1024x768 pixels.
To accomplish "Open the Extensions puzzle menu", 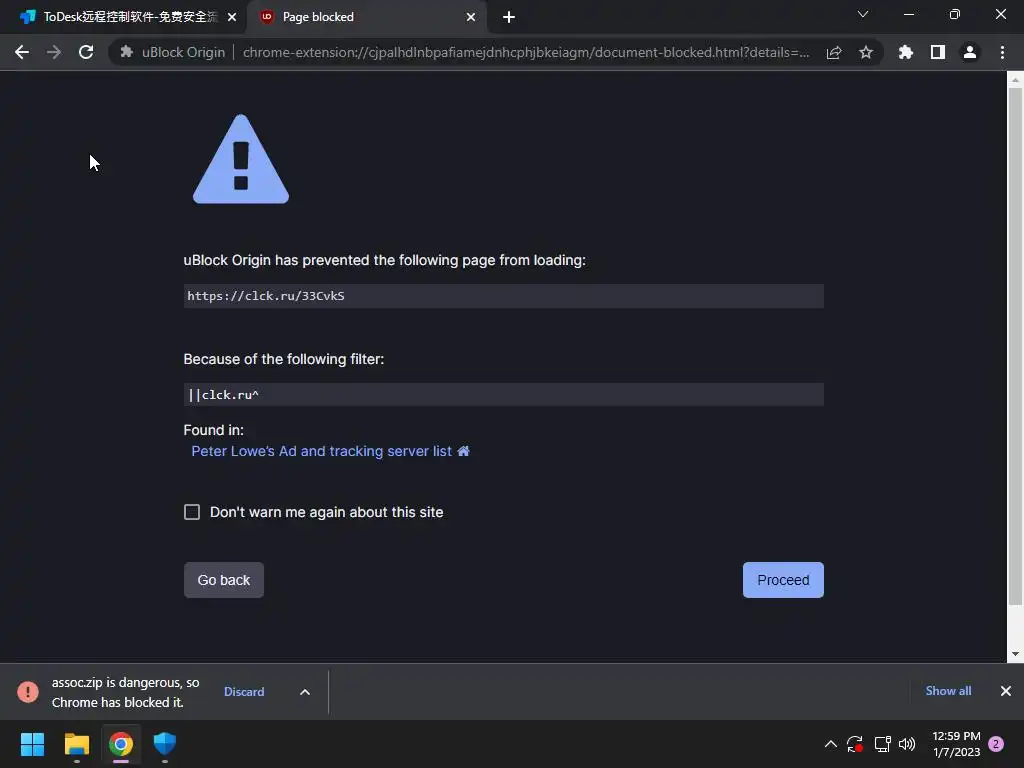I will point(906,52).
